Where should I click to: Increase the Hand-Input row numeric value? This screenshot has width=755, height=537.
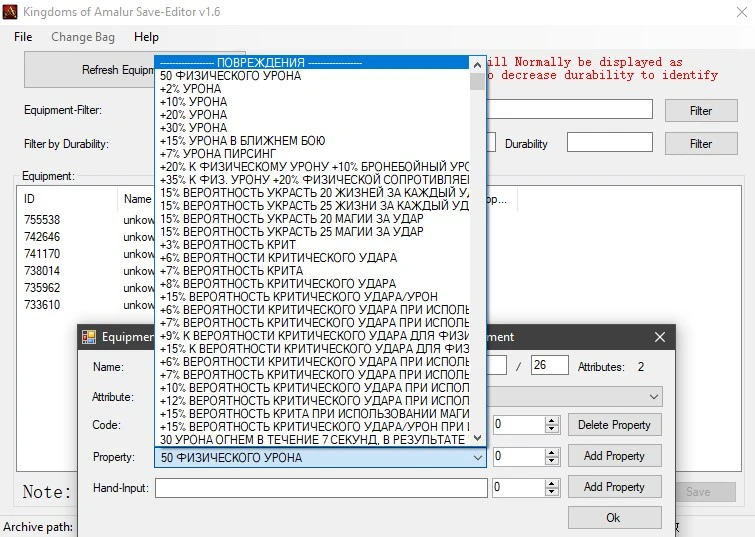[552, 484]
